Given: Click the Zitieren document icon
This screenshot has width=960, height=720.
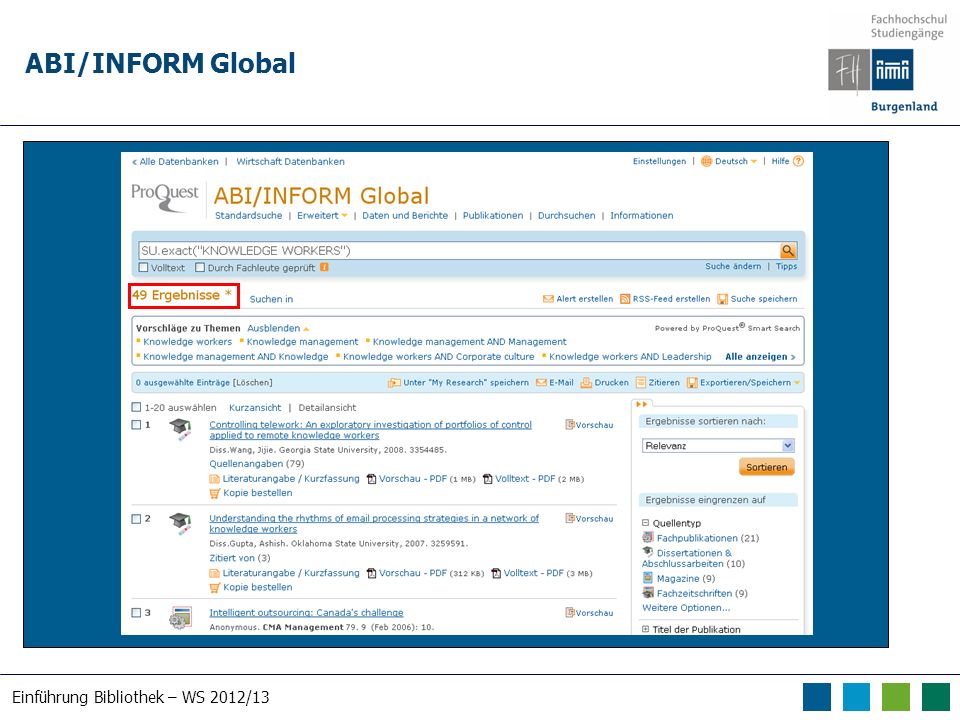Looking at the screenshot, I should click(x=641, y=383).
